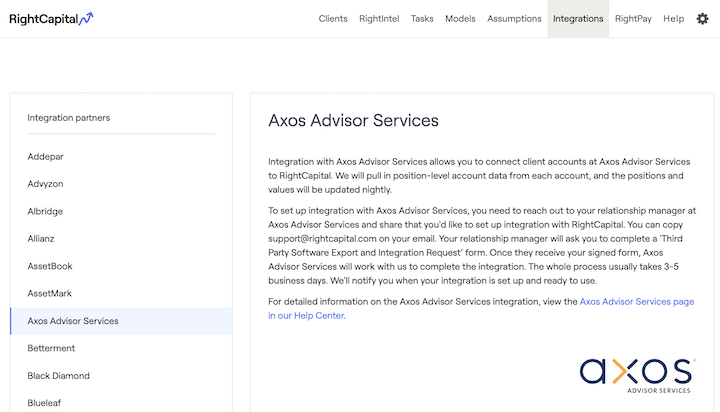
Task: Click the RightCapital logo
Action: coord(52,18)
